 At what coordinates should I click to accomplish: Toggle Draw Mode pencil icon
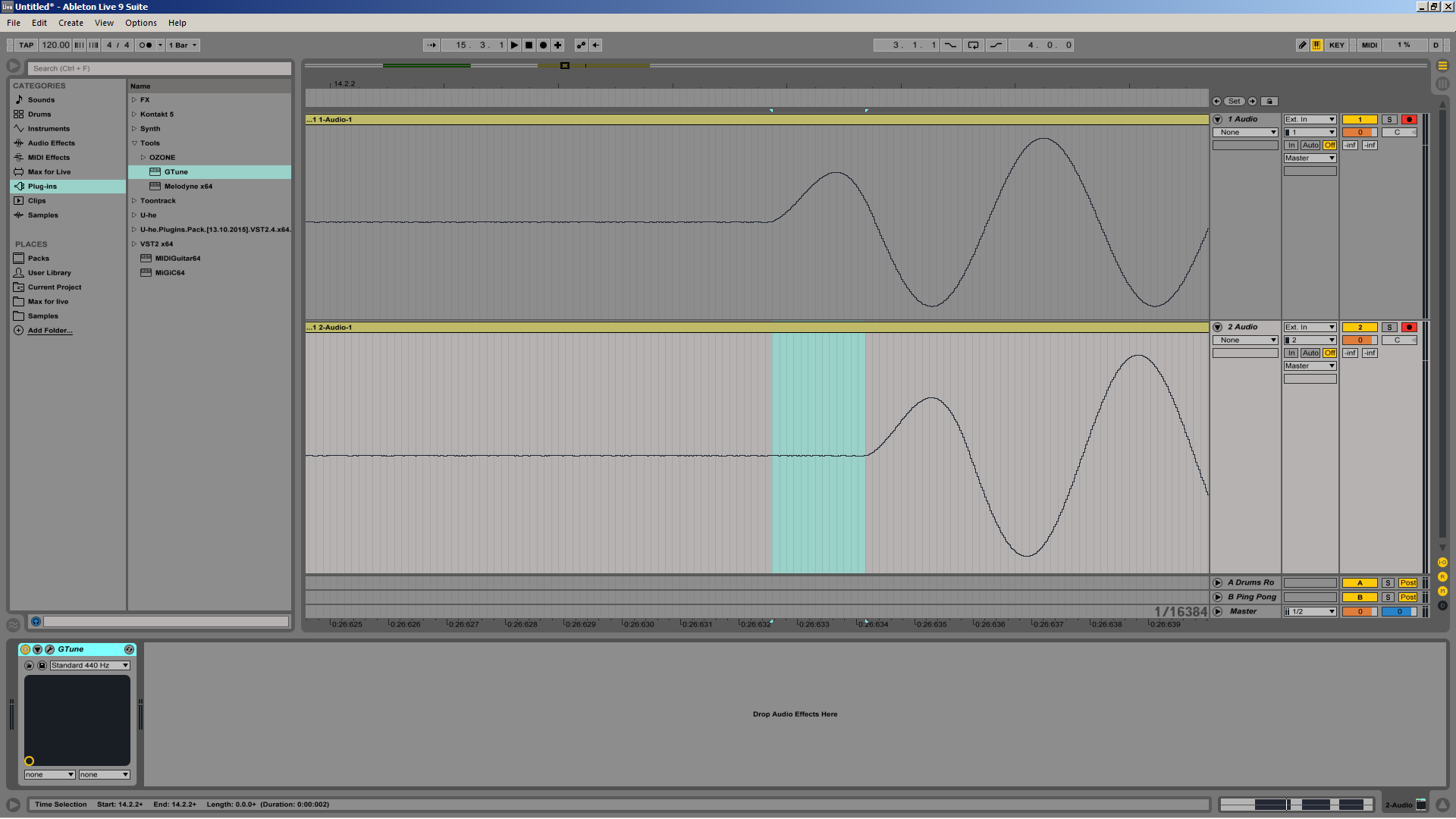point(1302,45)
